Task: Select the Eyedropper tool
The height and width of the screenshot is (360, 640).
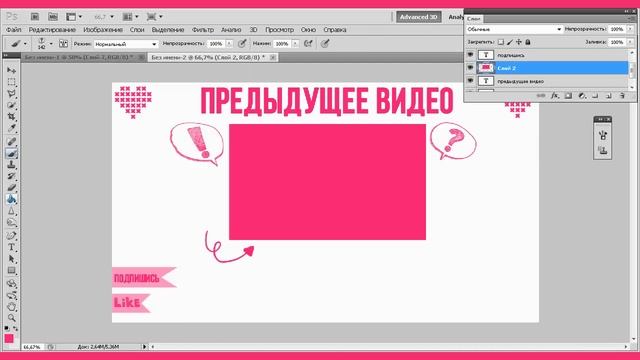Action: 11,128
